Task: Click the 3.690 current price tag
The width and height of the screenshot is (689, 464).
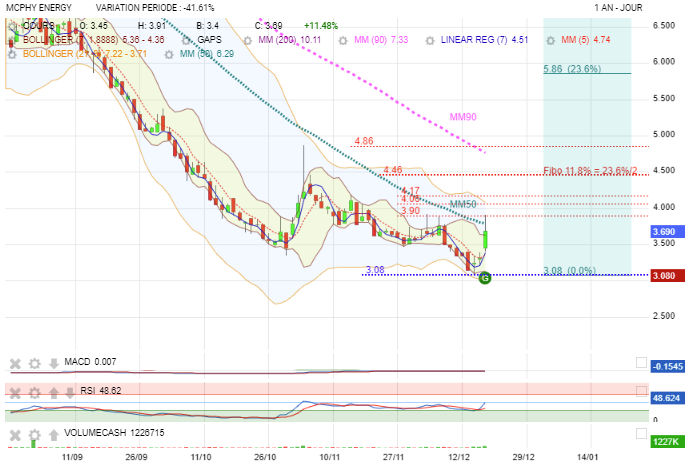Action: [667, 232]
